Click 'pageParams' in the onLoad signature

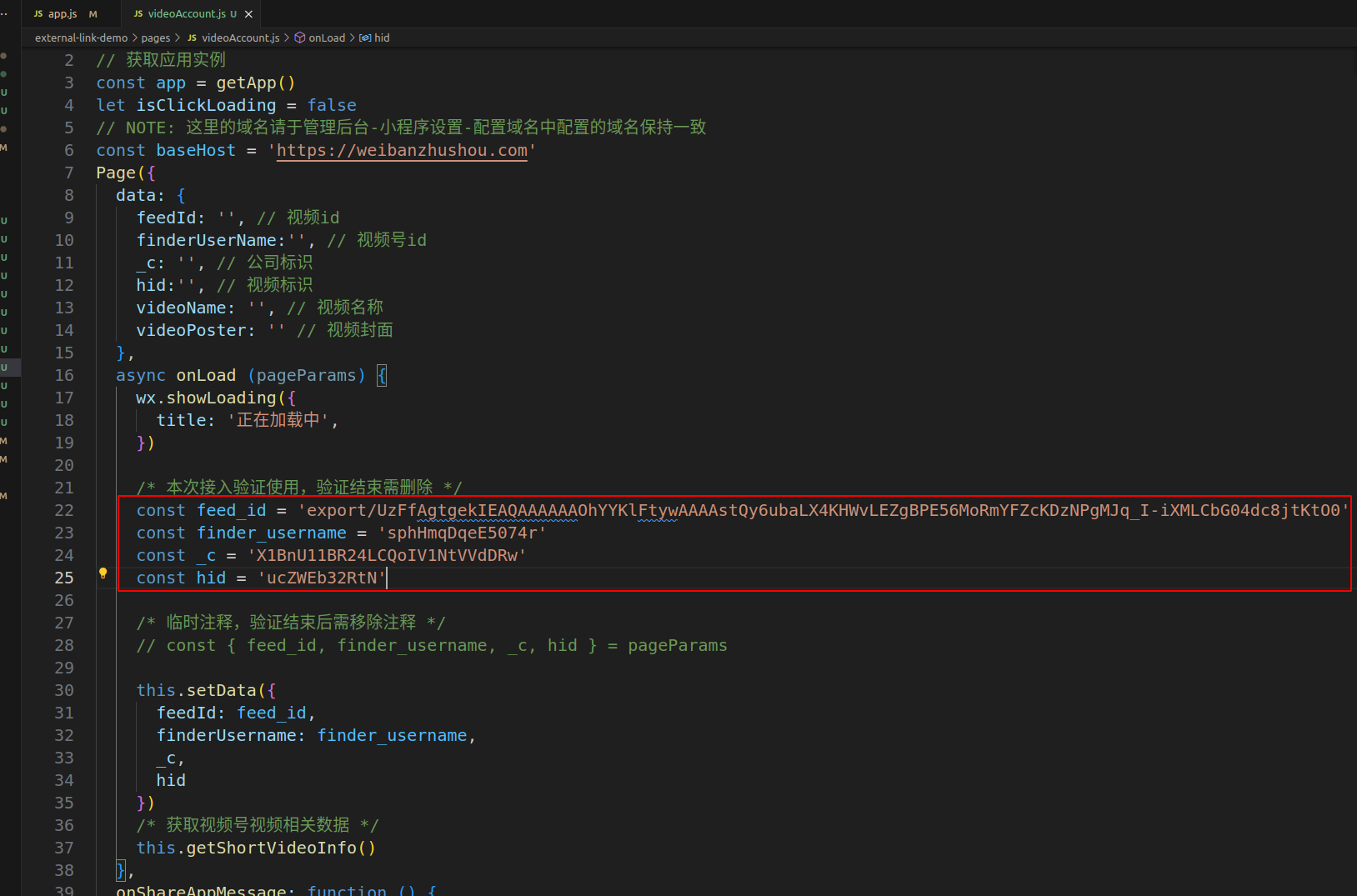(306, 375)
